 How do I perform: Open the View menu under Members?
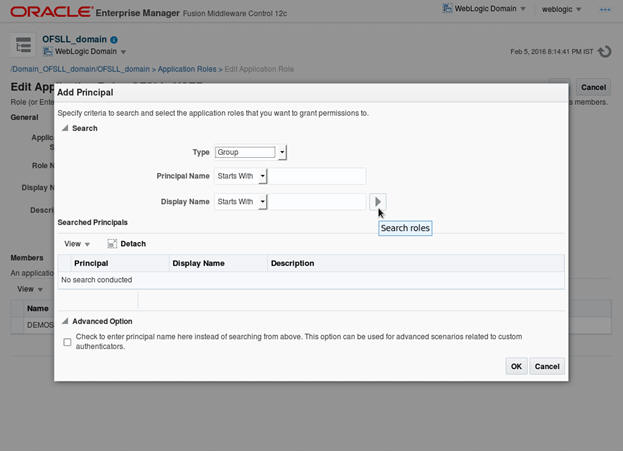(30, 289)
